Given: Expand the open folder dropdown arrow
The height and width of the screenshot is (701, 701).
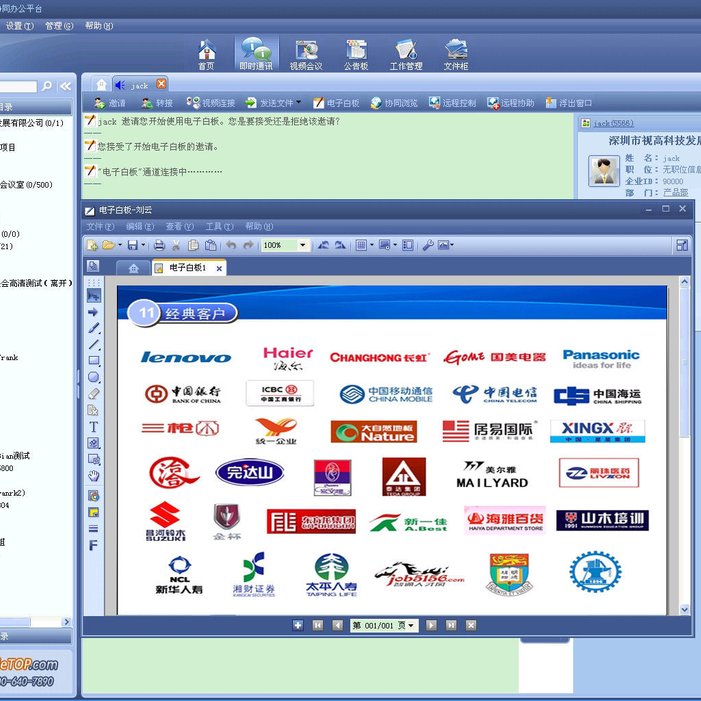Looking at the screenshot, I should [x=120, y=245].
